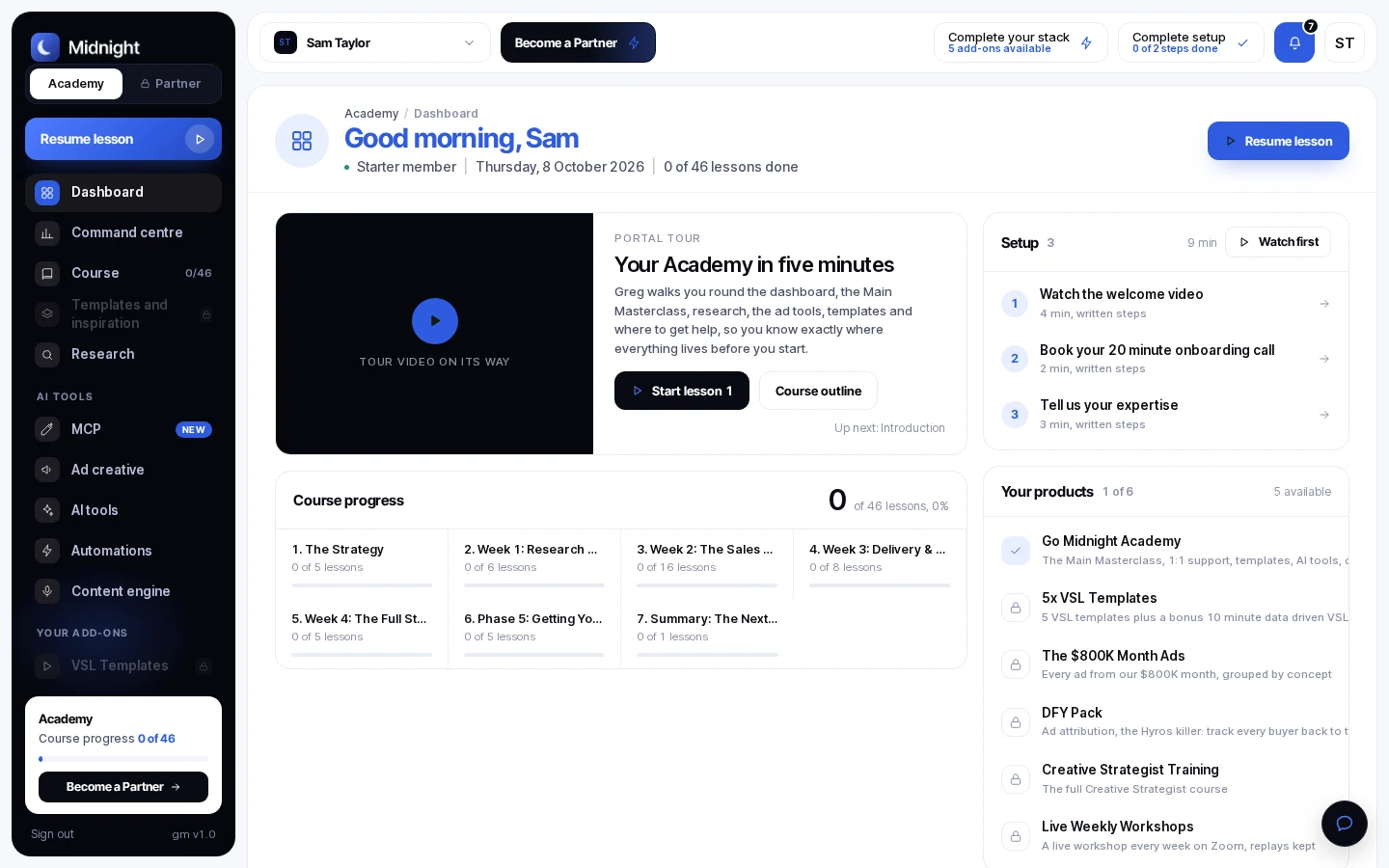Viewport: 1389px width, 868px height.
Task: Open the chat bubble help icon
Action: pyautogui.click(x=1345, y=824)
